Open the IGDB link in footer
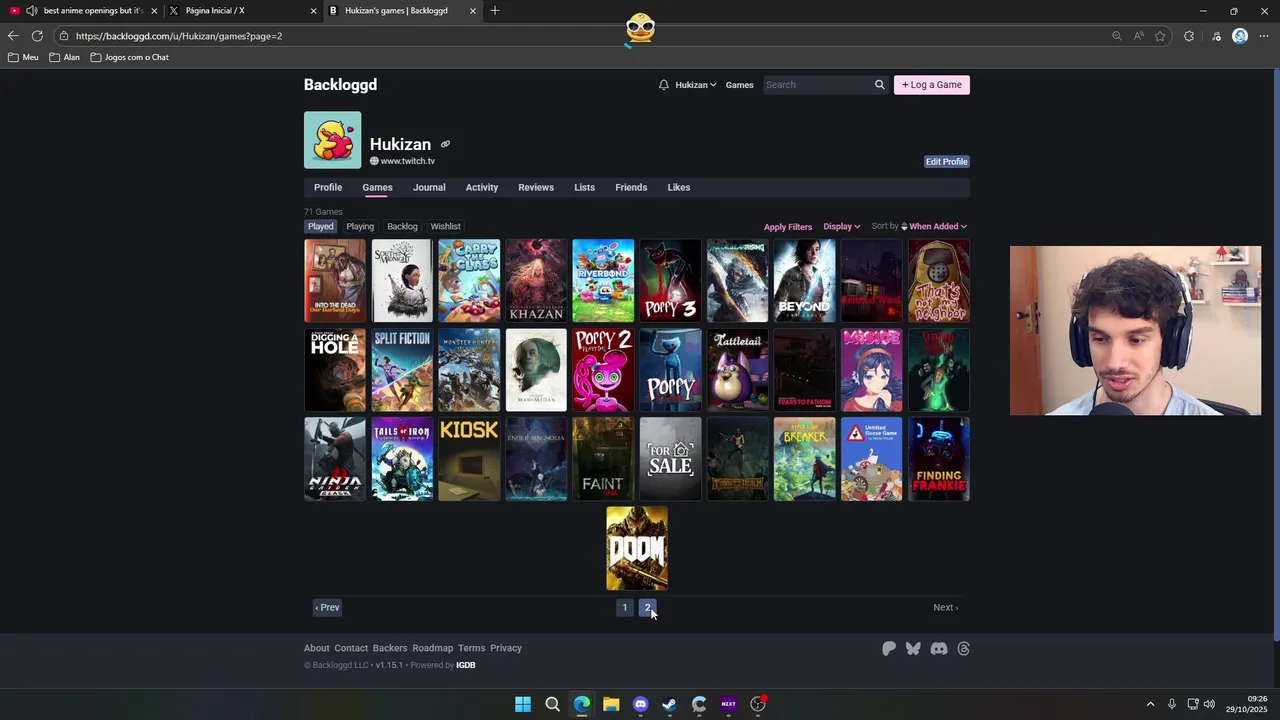Image resolution: width=1280 pixels, height=720 pixels. click(466, 666)
